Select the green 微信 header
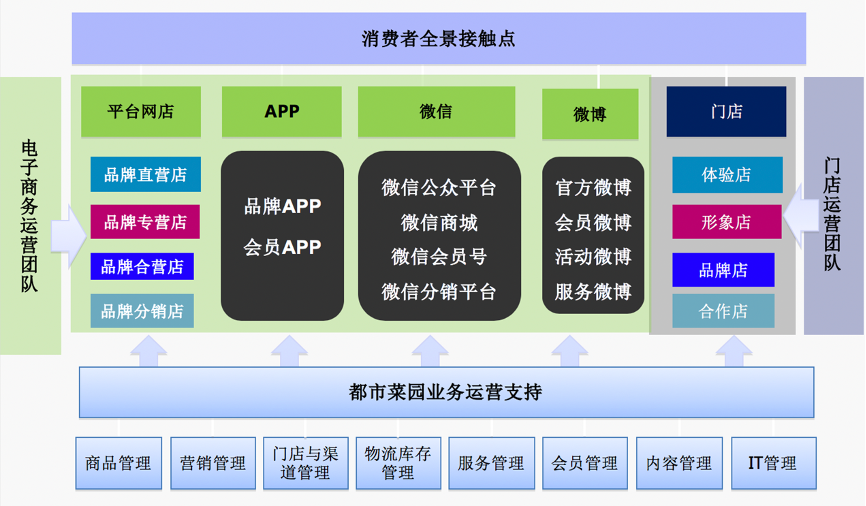The image size is (866, 506). pyautogui.click(x=436, y=111)
